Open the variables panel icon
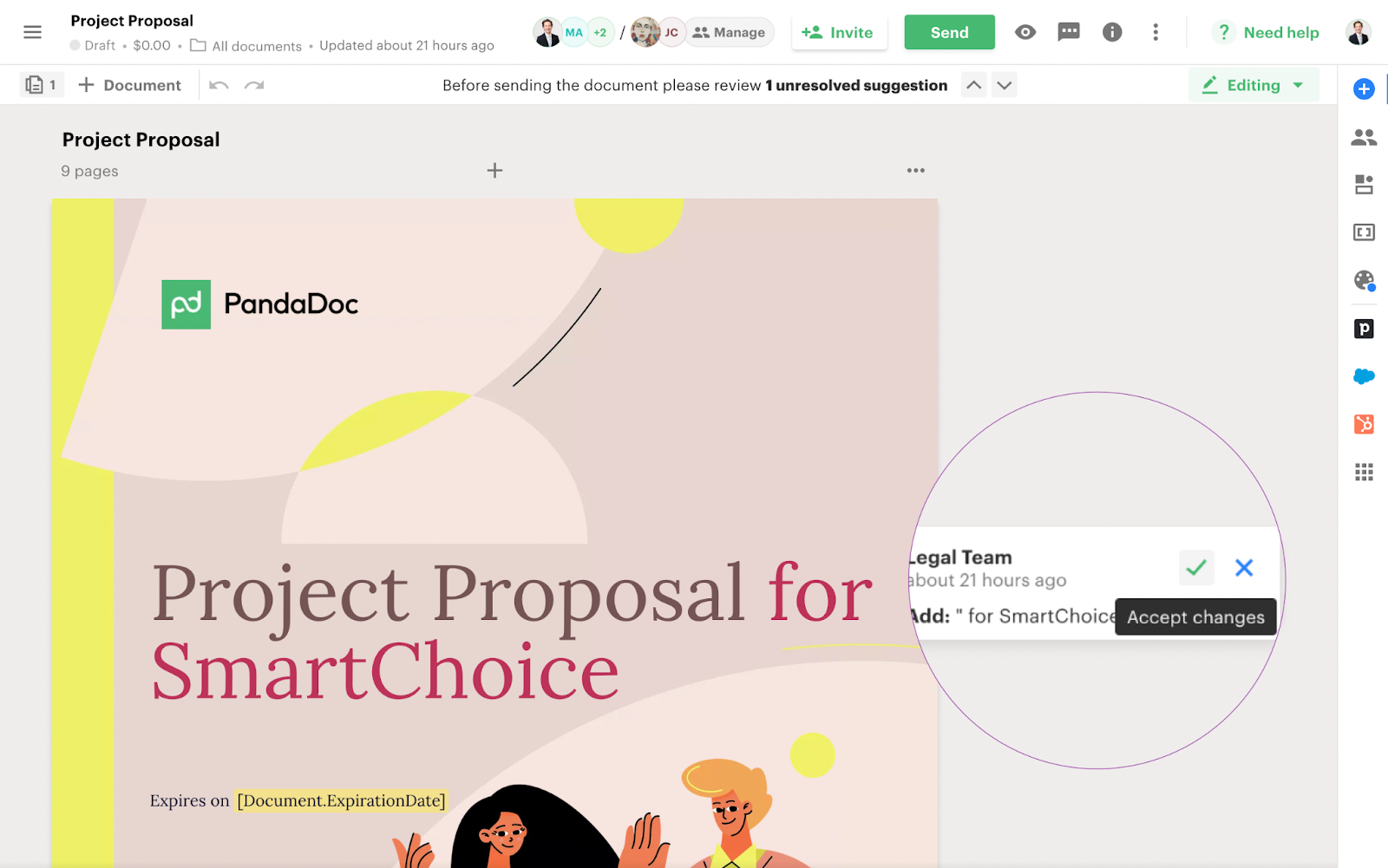Image resolution: width=1388 pixels, height=868 pixels. pos(1364,232)
